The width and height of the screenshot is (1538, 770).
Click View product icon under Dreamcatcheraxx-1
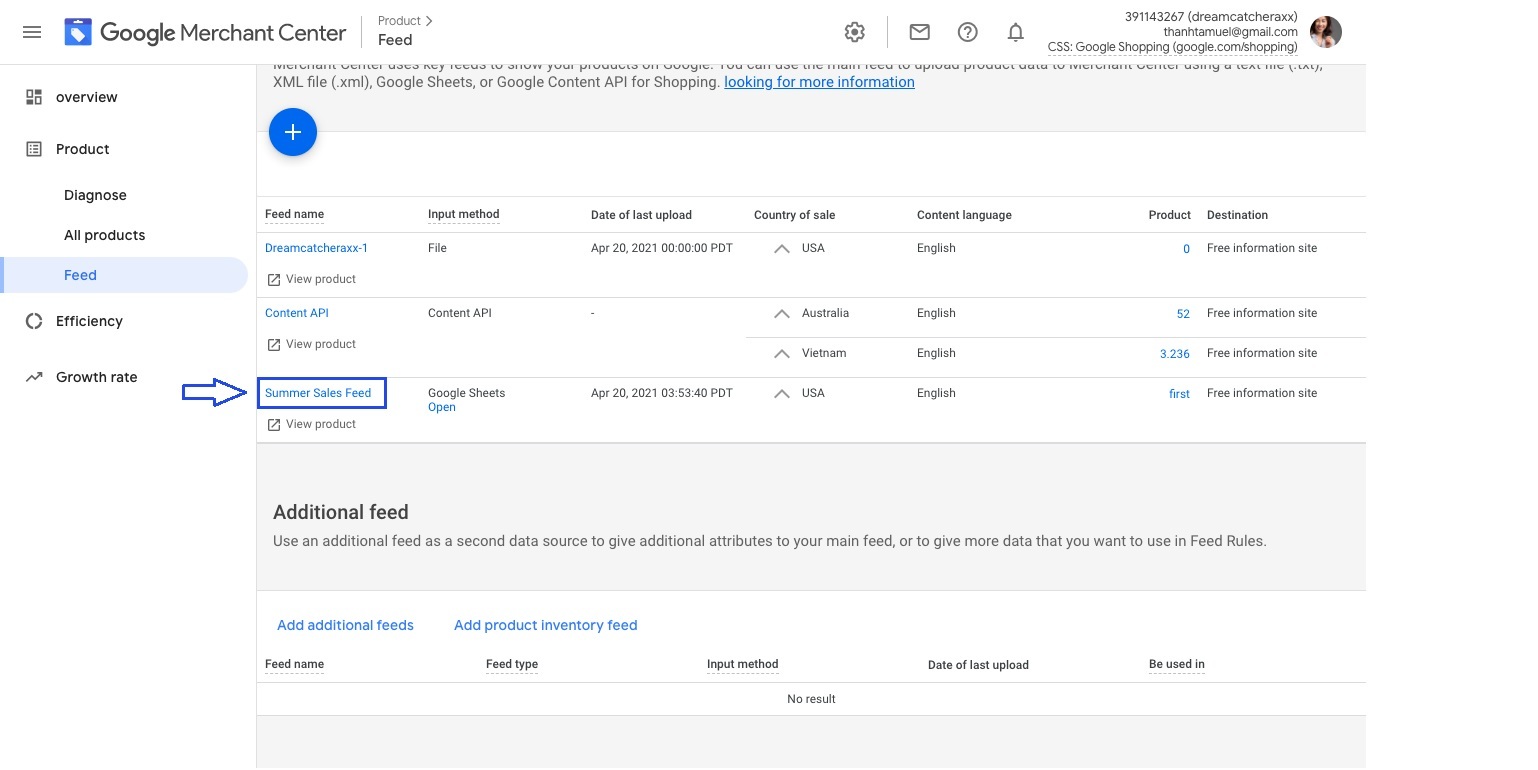273,279
